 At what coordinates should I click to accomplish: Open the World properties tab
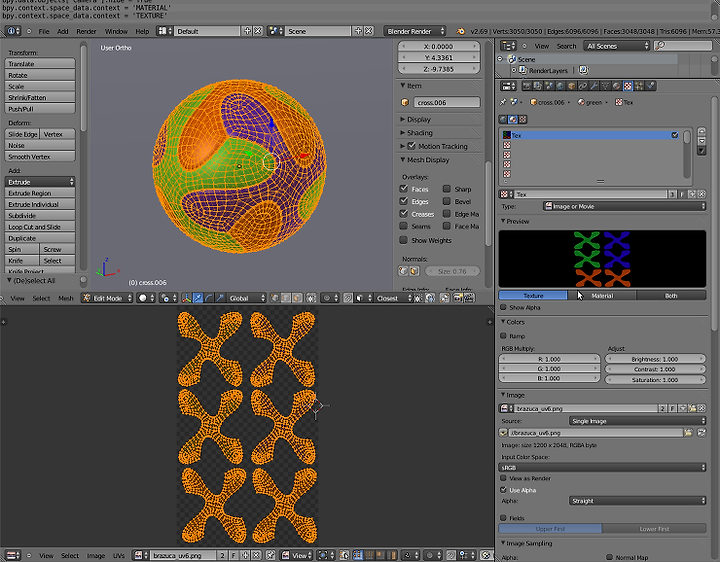pos(560,86)
